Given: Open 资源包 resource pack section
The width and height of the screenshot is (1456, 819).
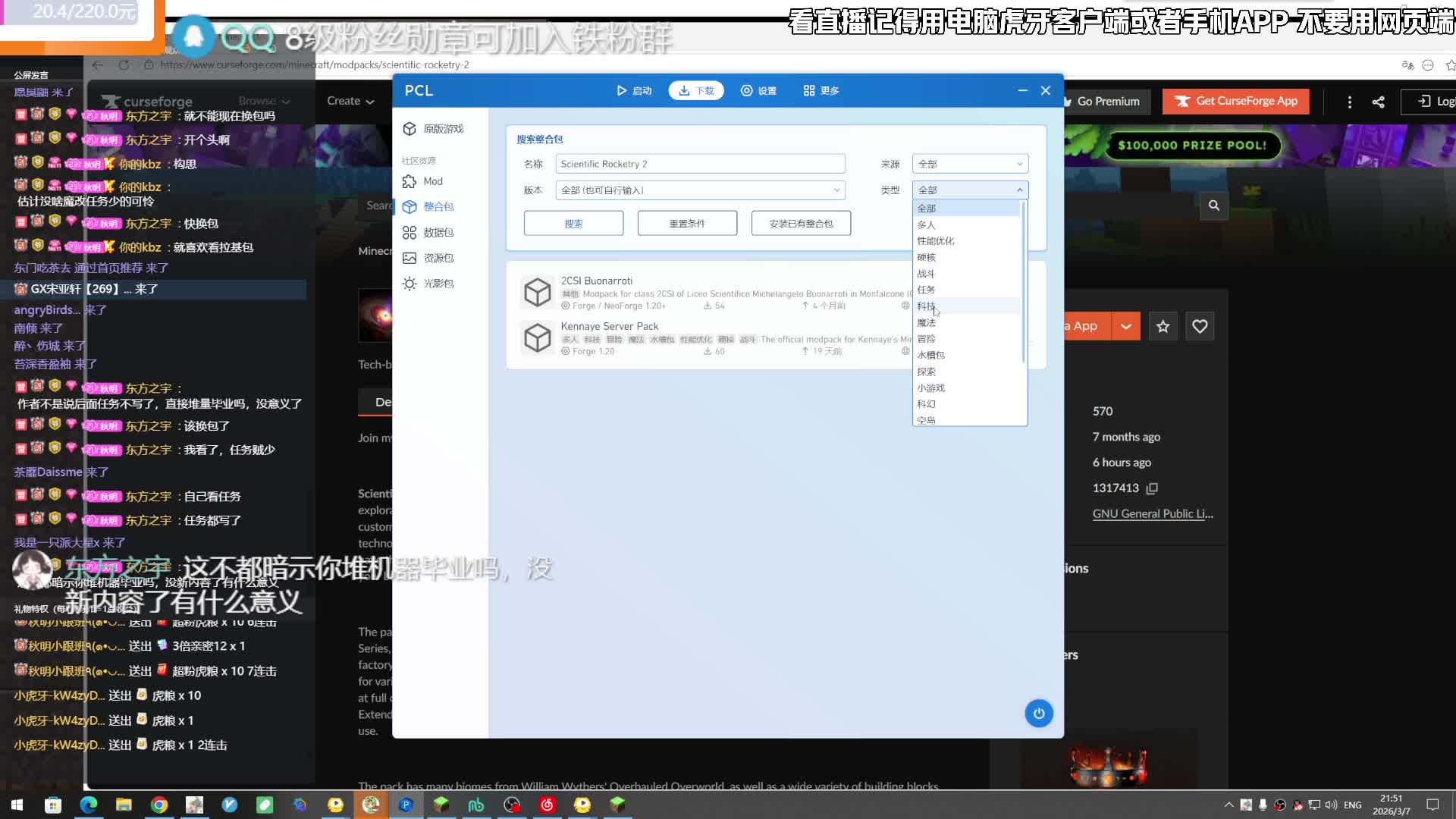Looking at the screenshot, I should click(438, 258).
